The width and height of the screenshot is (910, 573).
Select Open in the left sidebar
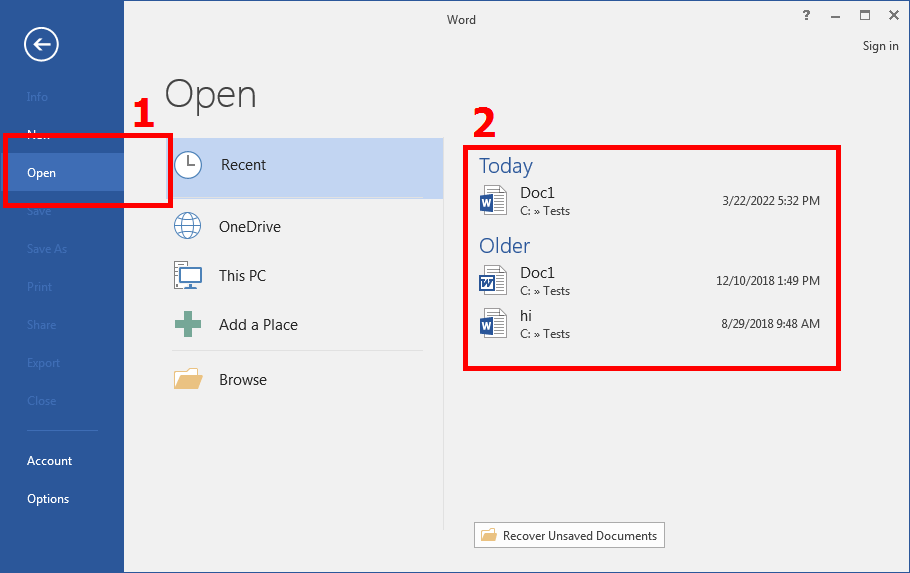click(x=42, y=173)
